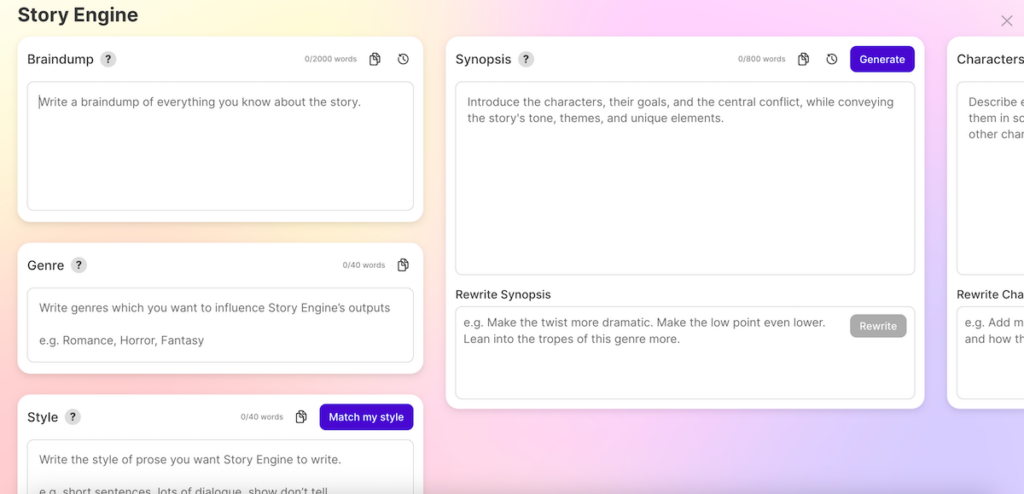Open the Synopsis help question mark
Image resolution: width=1024 pixels, height=494 pixels.
point(526,59)
